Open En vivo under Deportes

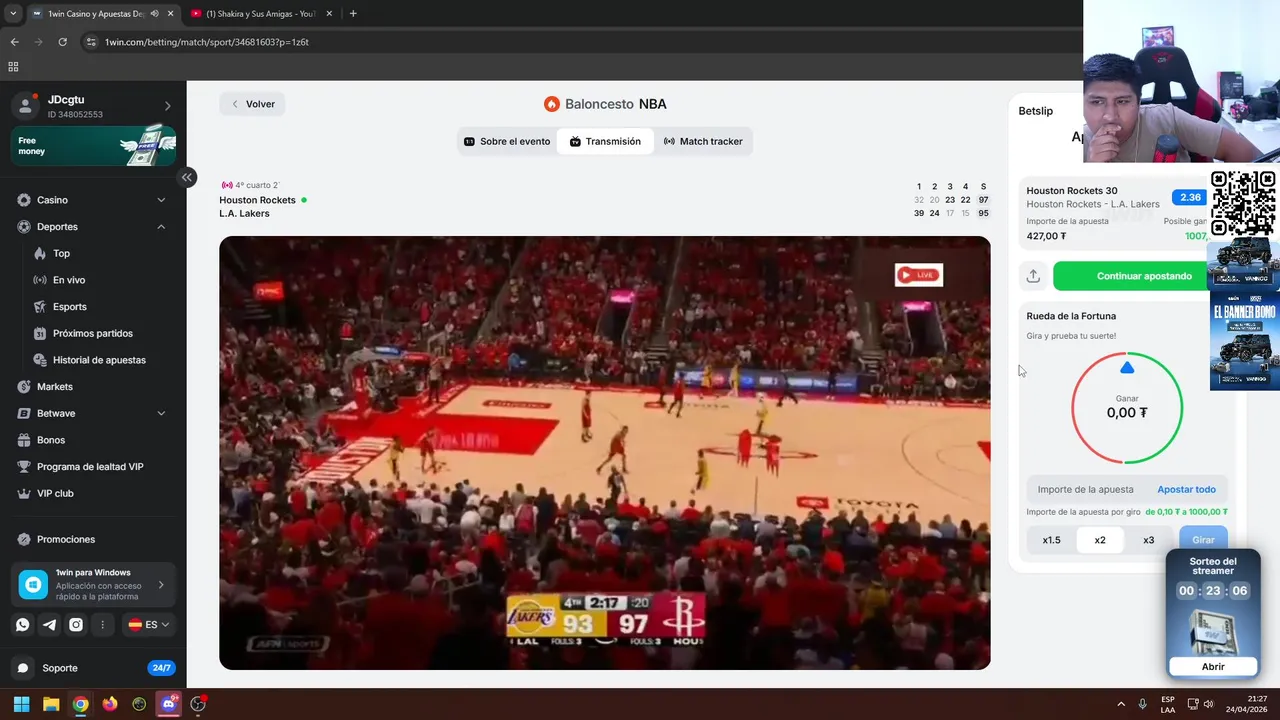(x=69, y=280)
